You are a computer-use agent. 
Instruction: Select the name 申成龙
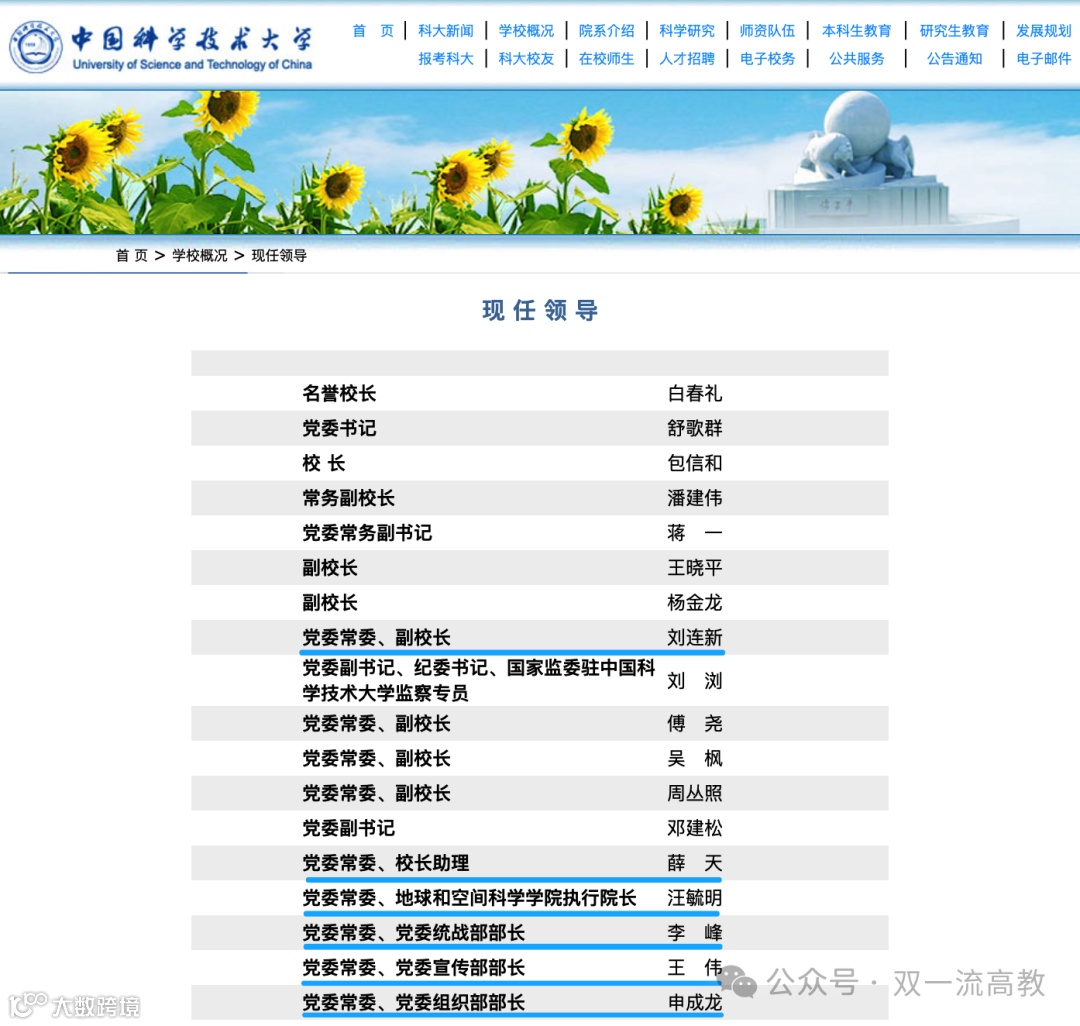click(694, 1003)
